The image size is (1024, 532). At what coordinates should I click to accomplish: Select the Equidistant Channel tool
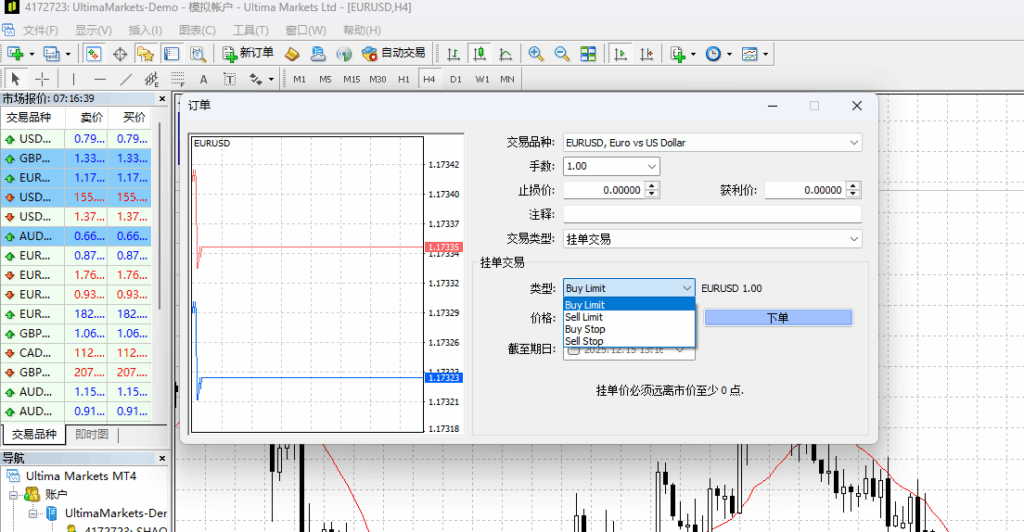152,79
